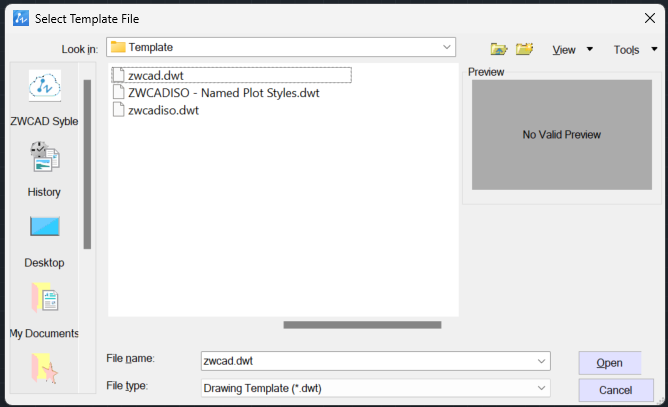Open the favorites folder with star icon
Screen dimensions: 668x407
tap(44, 368)
